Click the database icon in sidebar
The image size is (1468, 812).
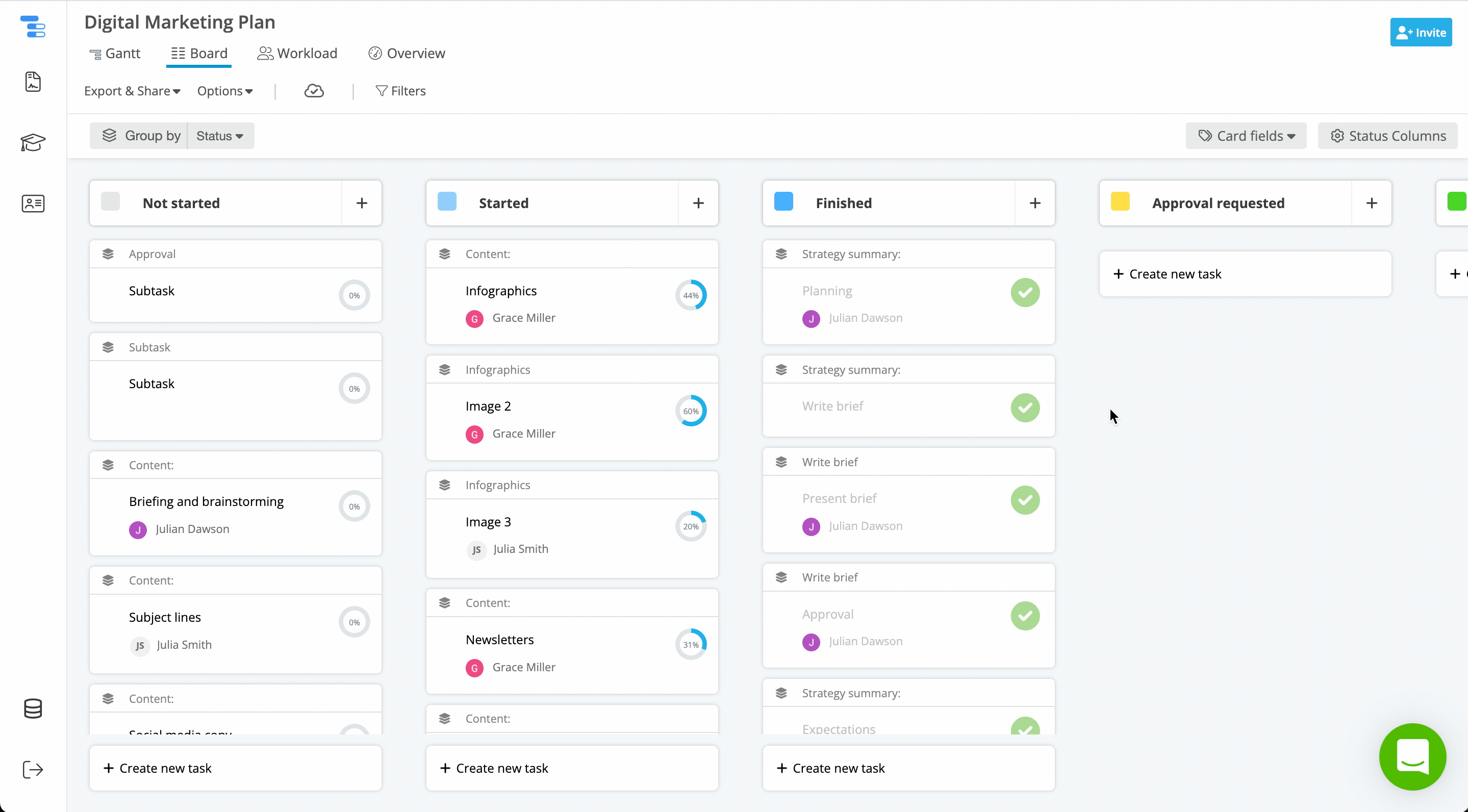(33, 708)
